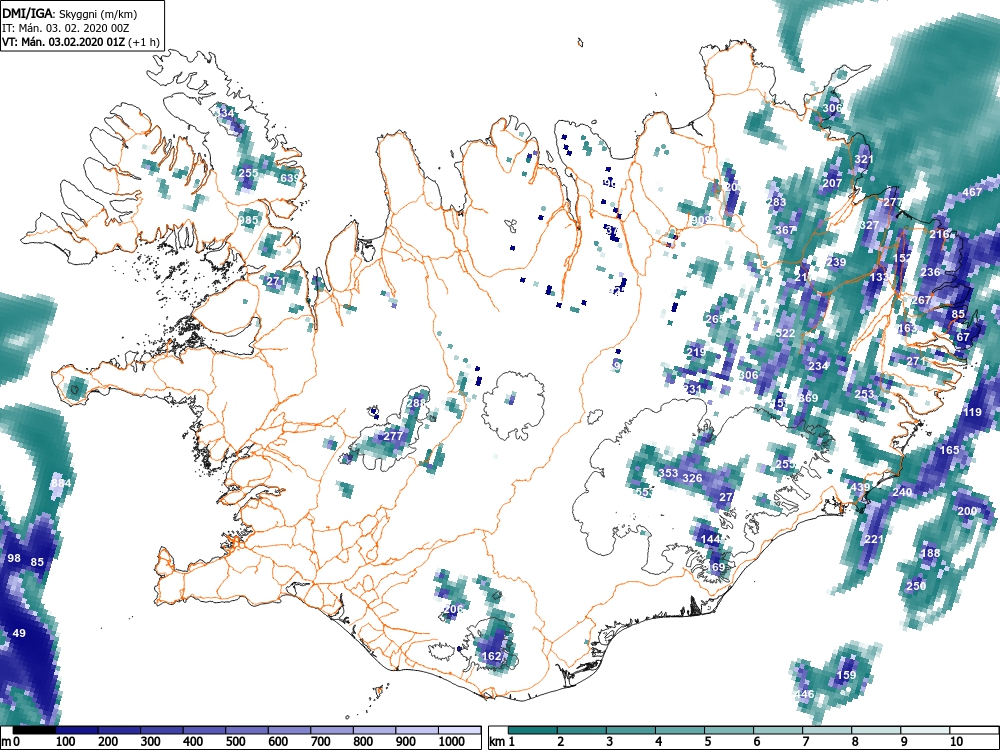
Task: Click the navy legend swatch between 100 and 200
Action: pos(77,730)
